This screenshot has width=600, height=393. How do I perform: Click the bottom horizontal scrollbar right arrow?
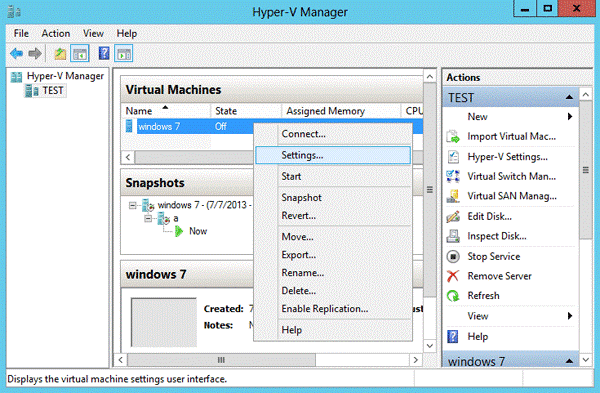click(416, 360)
